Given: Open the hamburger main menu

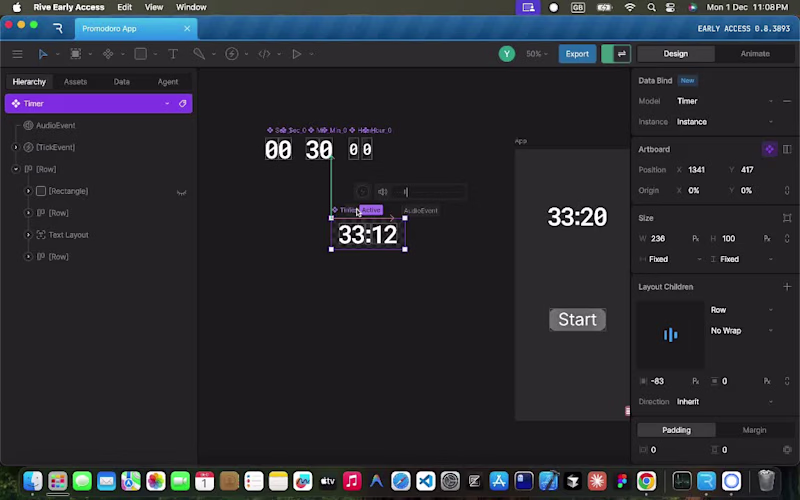Looking at the screenshot, I should tap(17, 54).
